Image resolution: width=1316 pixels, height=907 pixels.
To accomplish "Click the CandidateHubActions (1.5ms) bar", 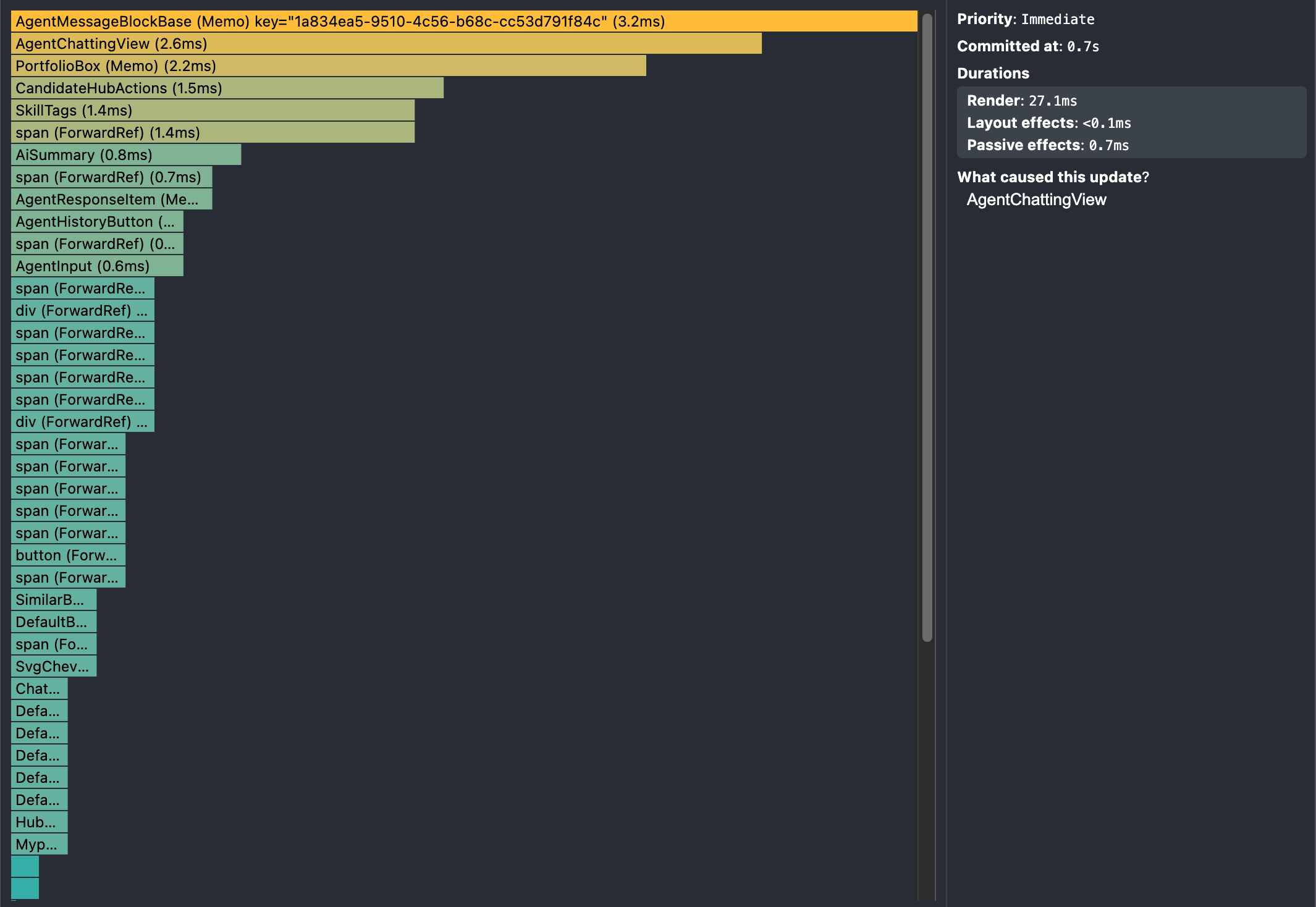I will click(x=227, y=88).
